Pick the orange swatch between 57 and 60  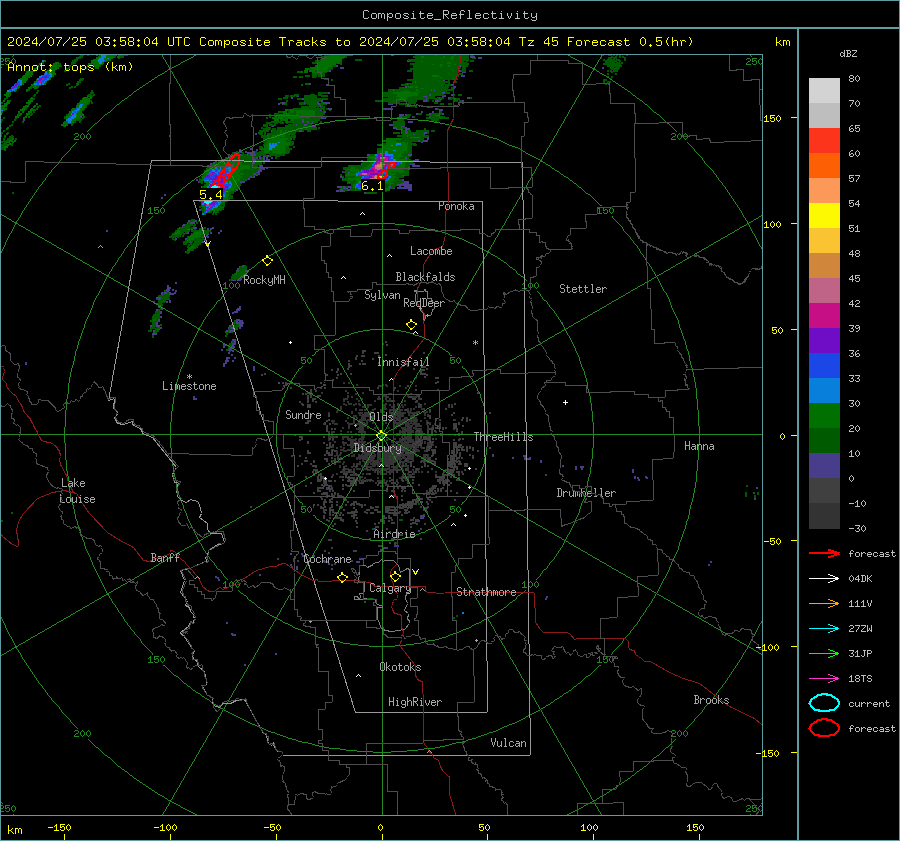824,166
